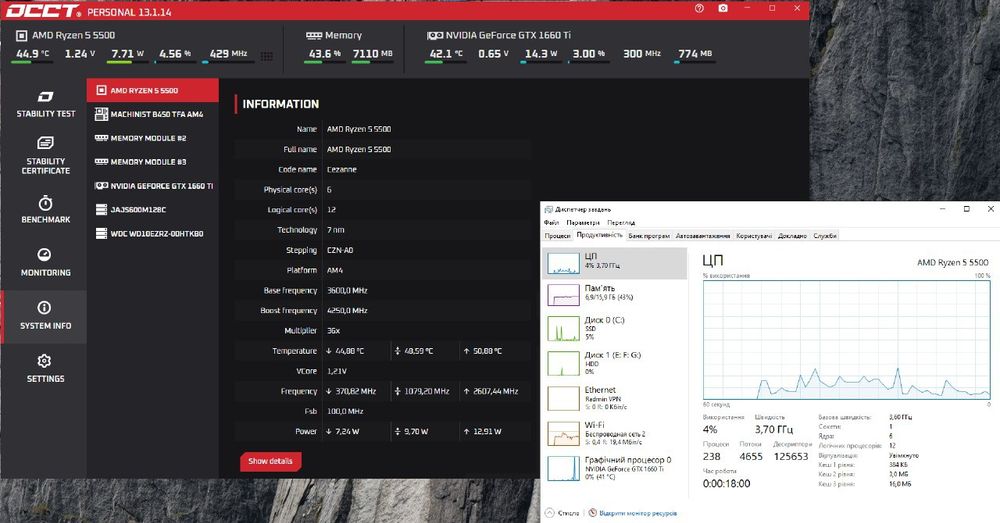
Task: Open the Перегляд menu in Task Manager
Action: click(x=621, y=223)
